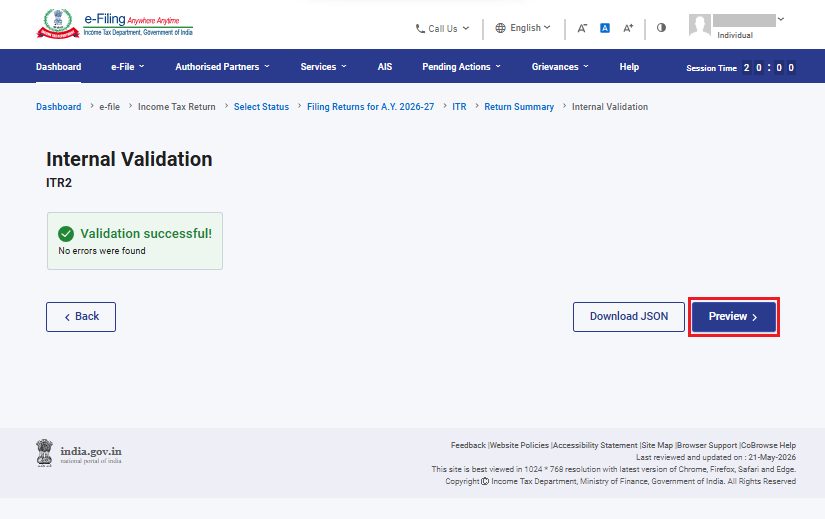825x519 pixels.
Task: Click the 'Individual' account type label
Action: pos(735,35)
